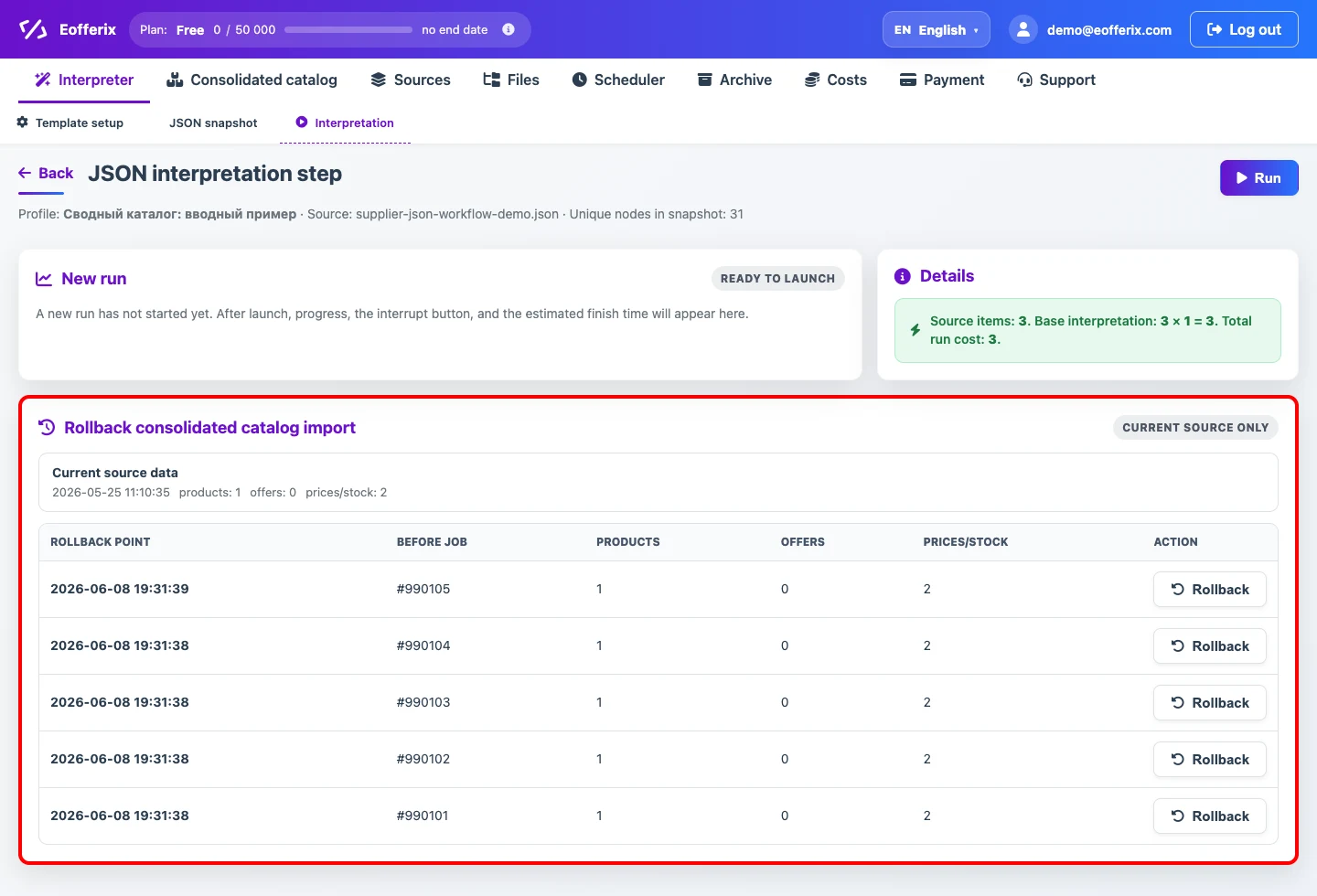Rollback to the point before job #990105
1317x896 pixels.
[1210, 590]
